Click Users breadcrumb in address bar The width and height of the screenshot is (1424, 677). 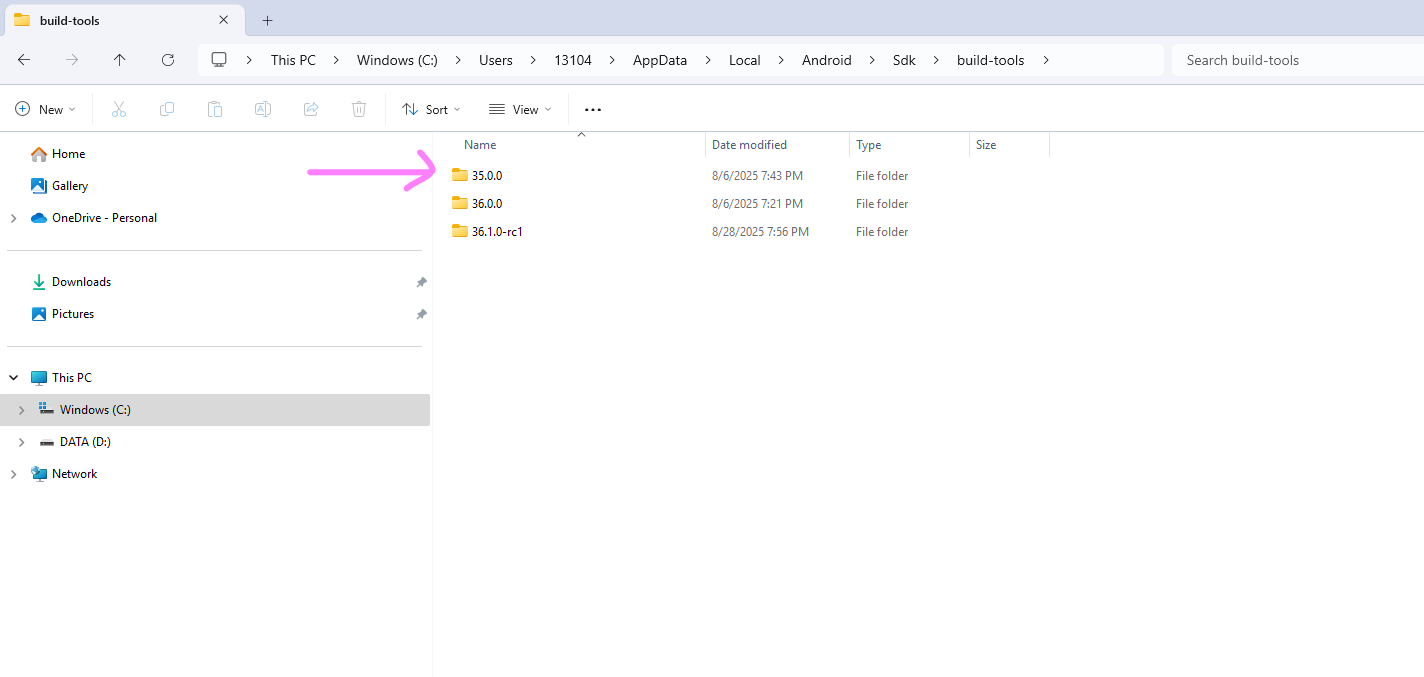496,60
